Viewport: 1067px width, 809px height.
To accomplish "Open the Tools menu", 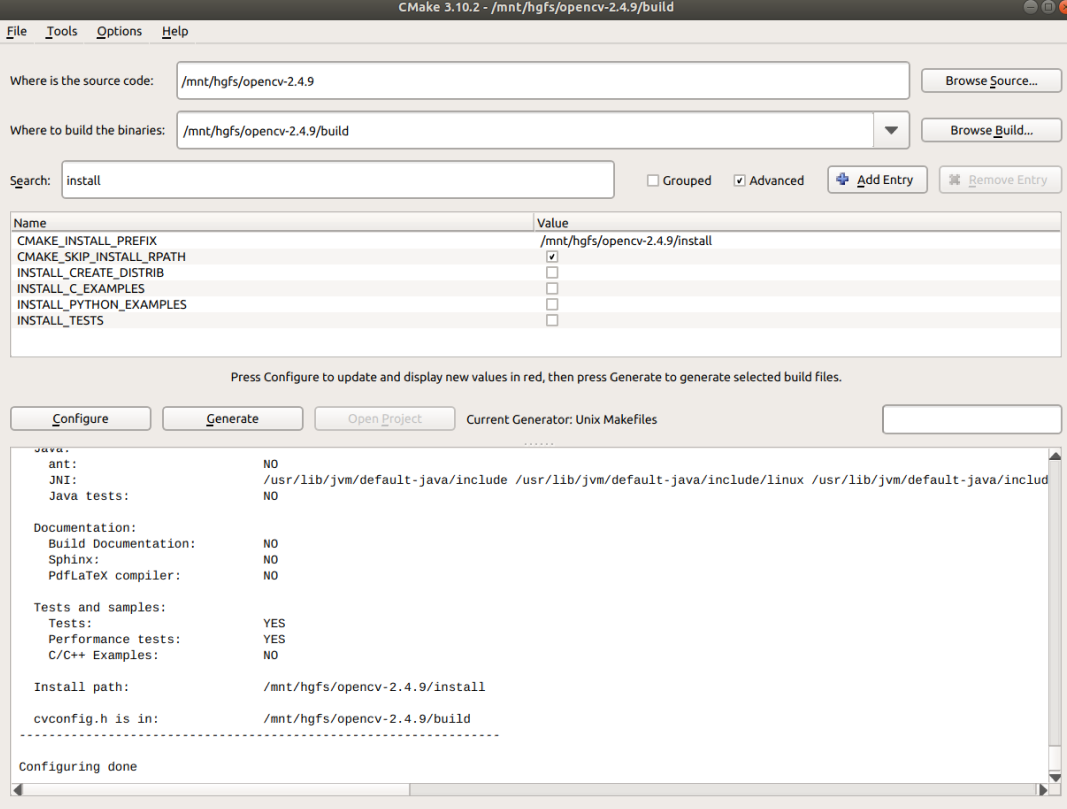I will pos(61,31).
